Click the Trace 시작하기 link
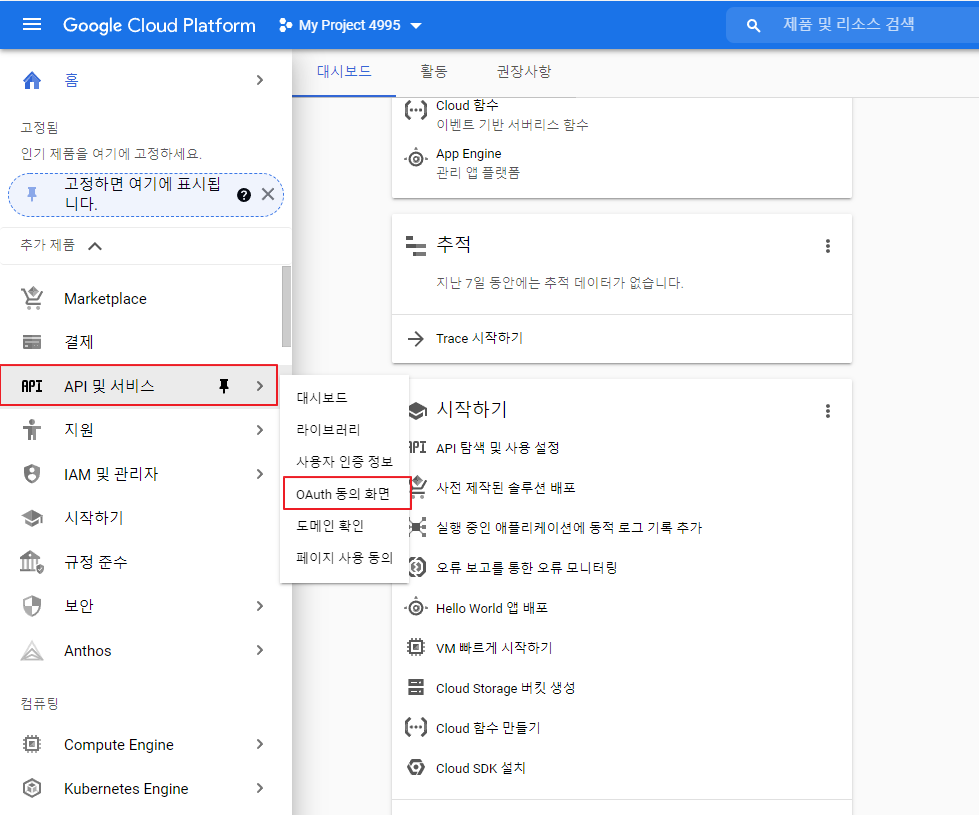 click(479, 338)
